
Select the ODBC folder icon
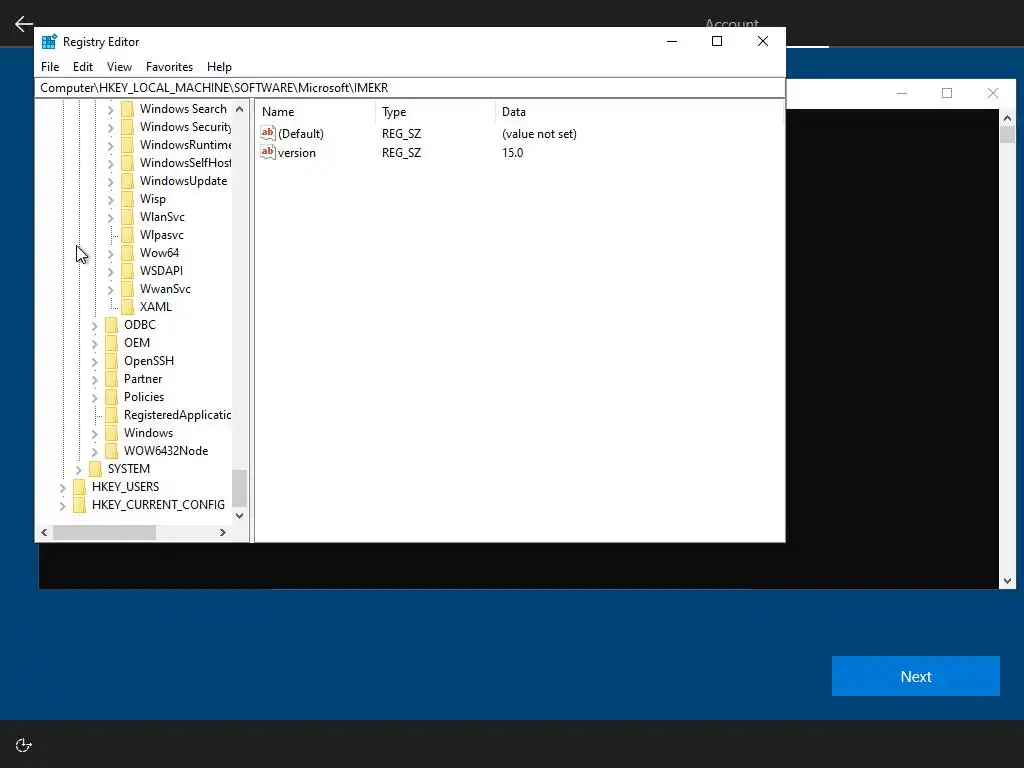112,325
